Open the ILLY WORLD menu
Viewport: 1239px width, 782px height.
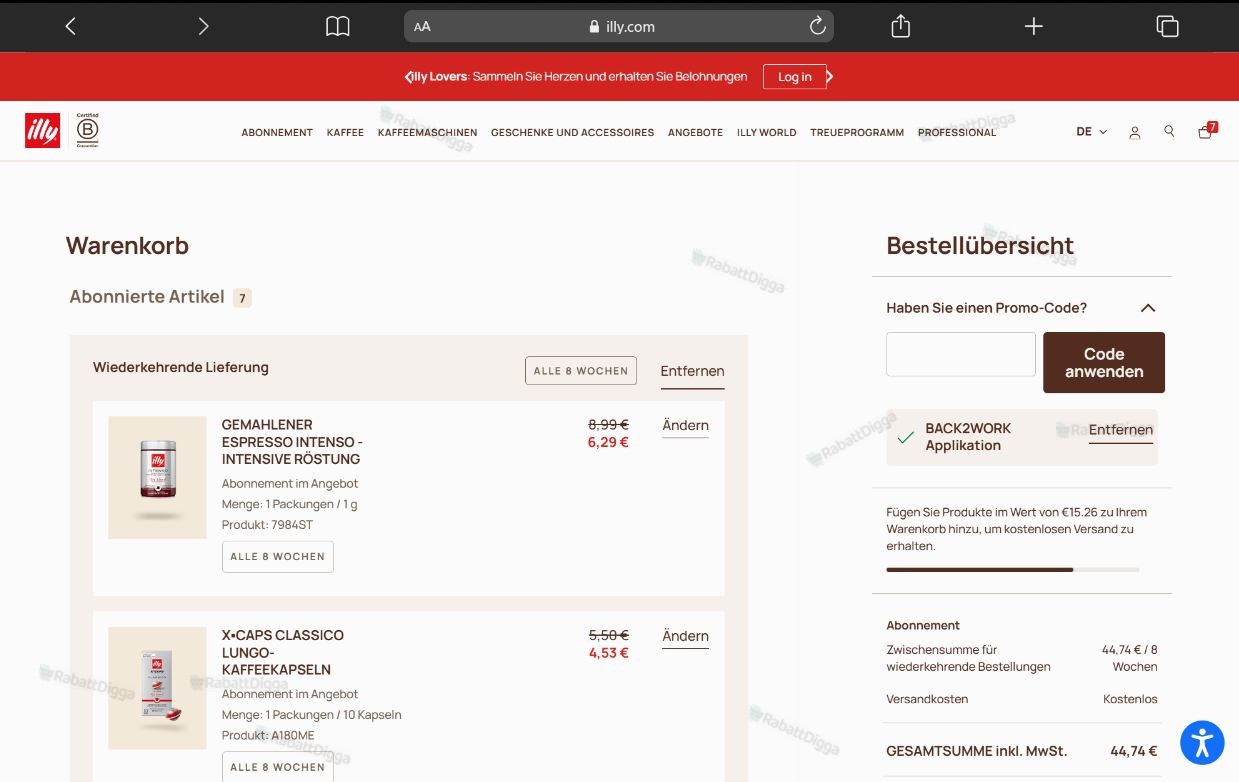[766, 132]
